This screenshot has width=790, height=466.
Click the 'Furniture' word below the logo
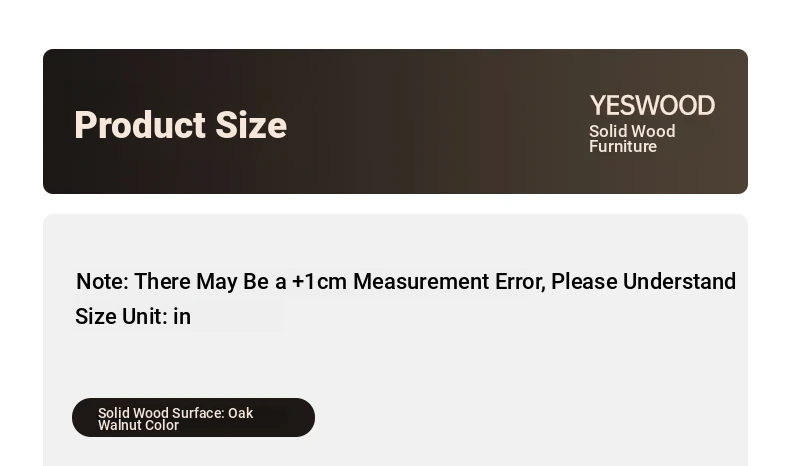pyautogui.click(x=623, y=147)
